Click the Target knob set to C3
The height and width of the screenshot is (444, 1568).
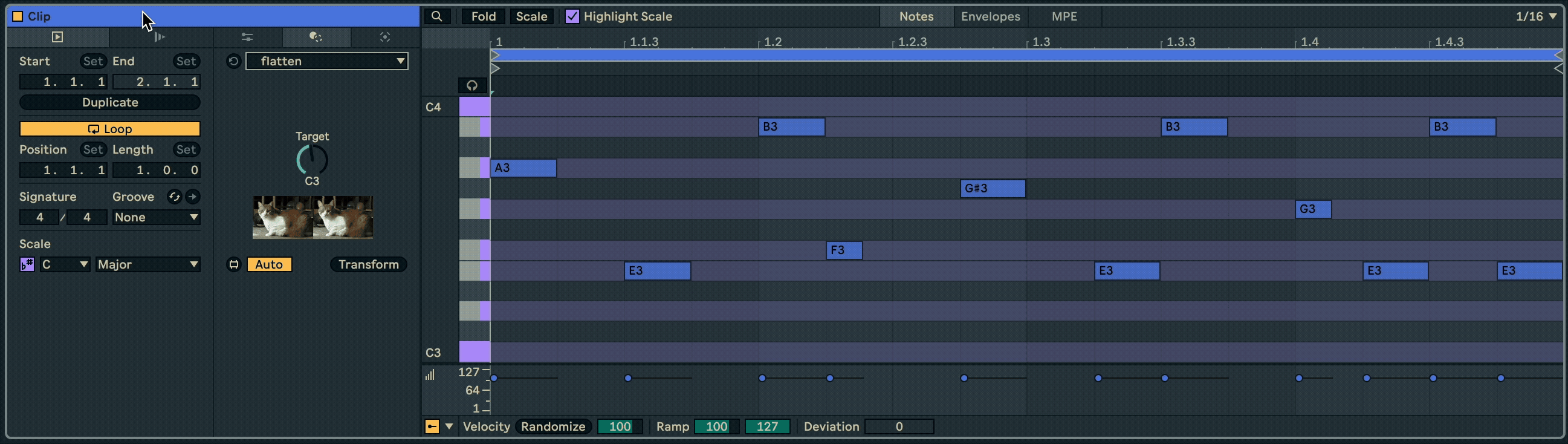(x=312, y=160)
